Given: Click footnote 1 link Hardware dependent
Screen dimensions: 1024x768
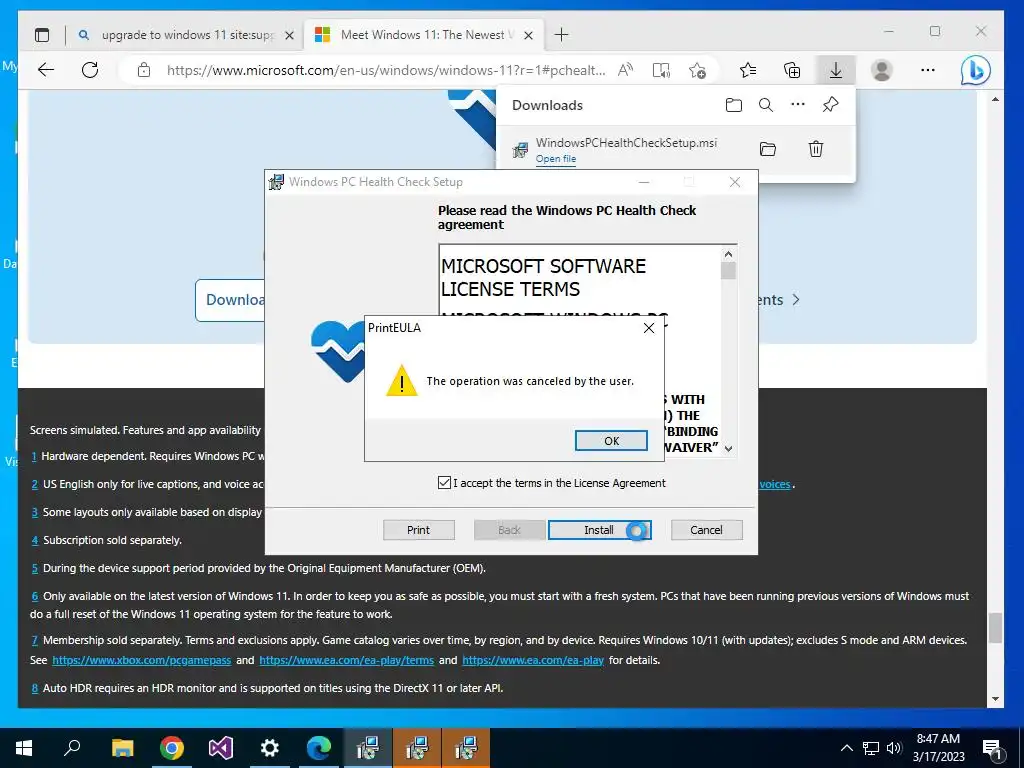Looking at the screenshot, I should (34, 456).
